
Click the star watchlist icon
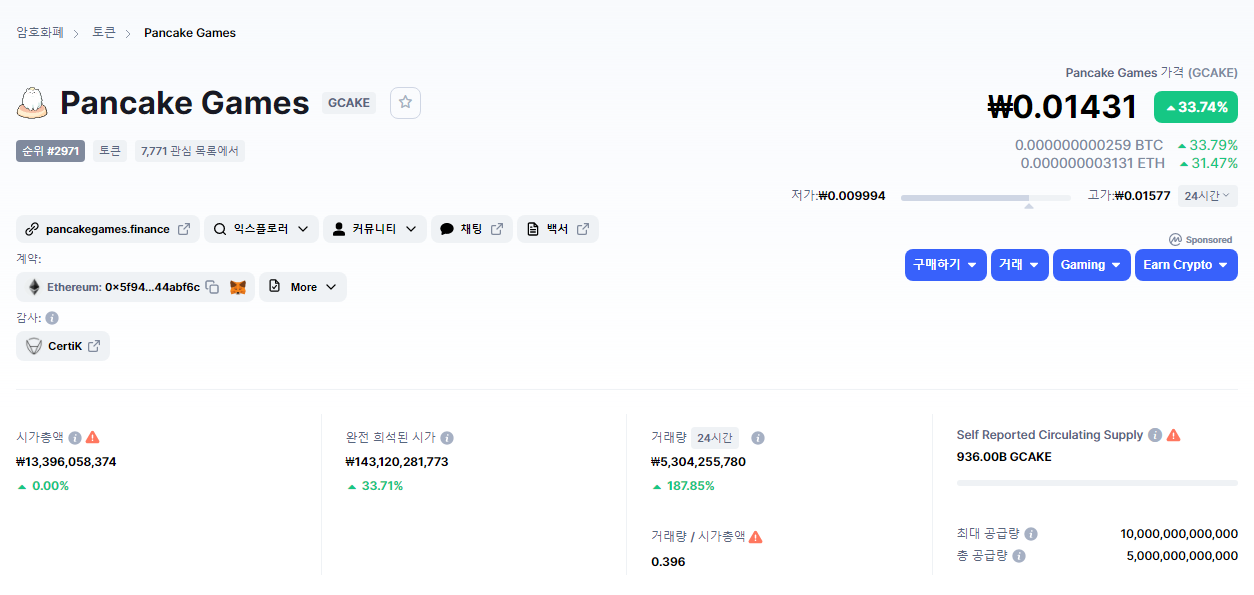coord(405,103)
